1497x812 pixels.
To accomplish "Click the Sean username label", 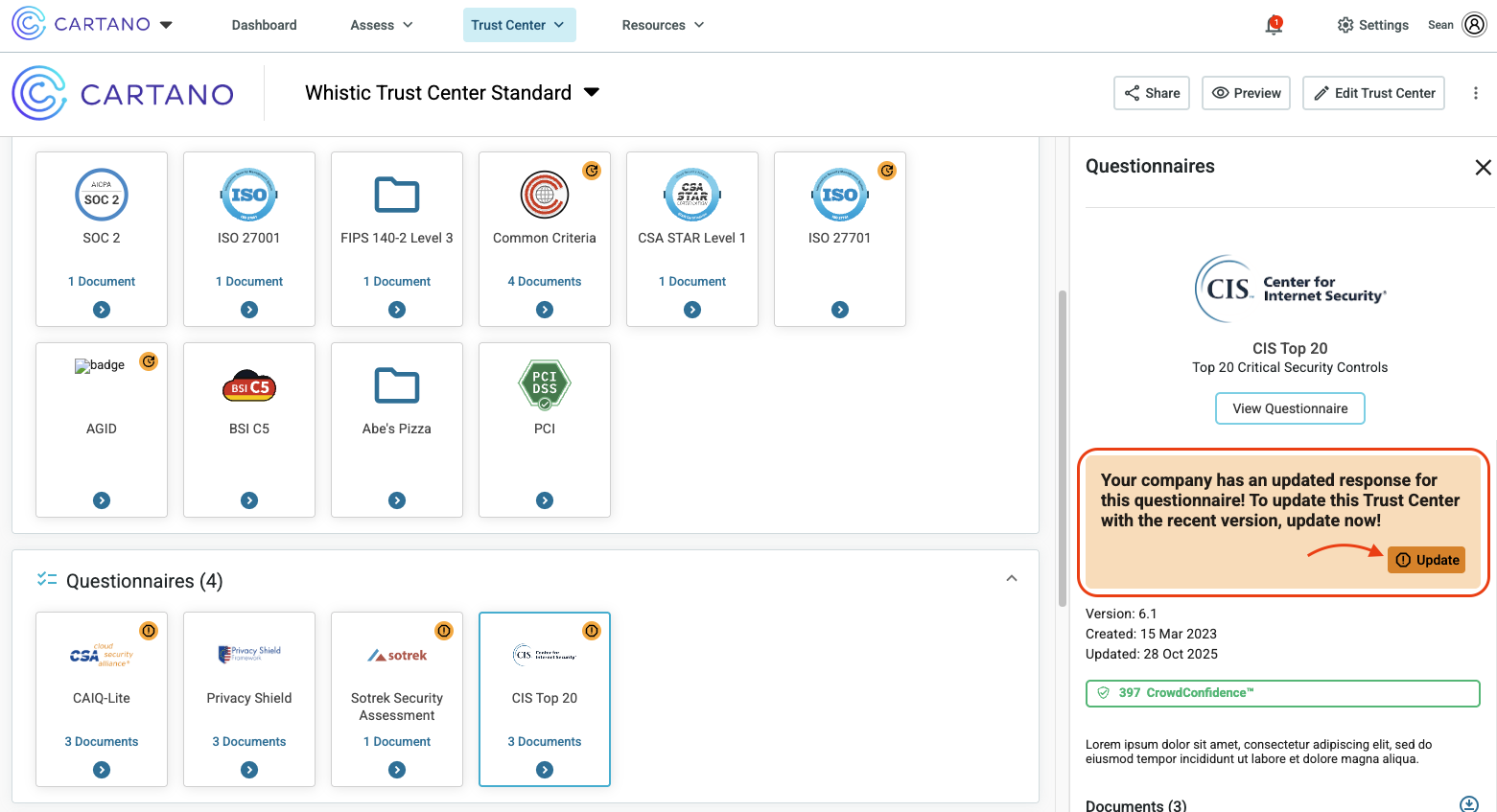I will click(x=1440, y=25).
